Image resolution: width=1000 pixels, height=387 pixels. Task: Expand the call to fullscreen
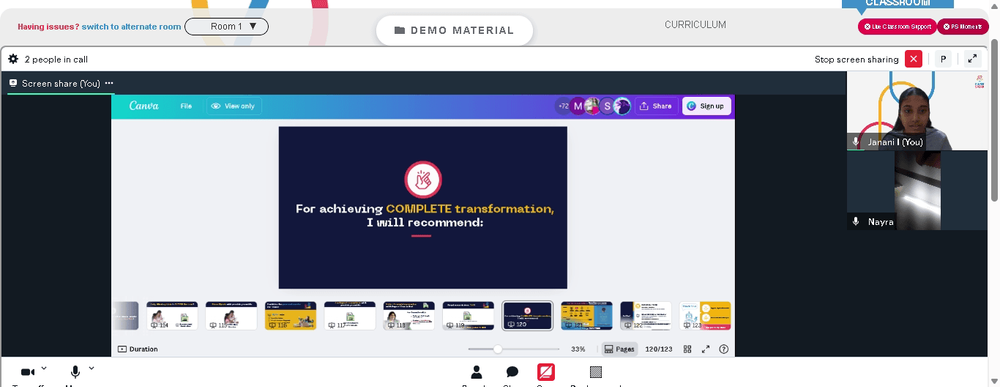(972, 59)
